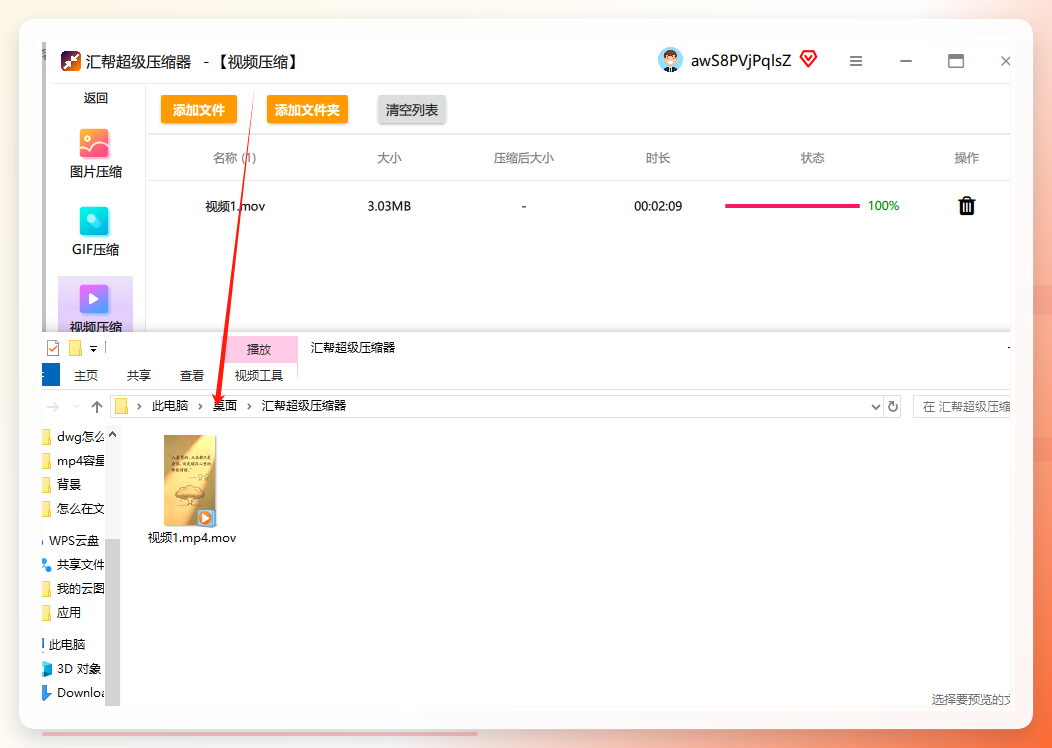Click the 名称 (1) column header
This screenshot has width=1052, height=748.
[234, 158]
